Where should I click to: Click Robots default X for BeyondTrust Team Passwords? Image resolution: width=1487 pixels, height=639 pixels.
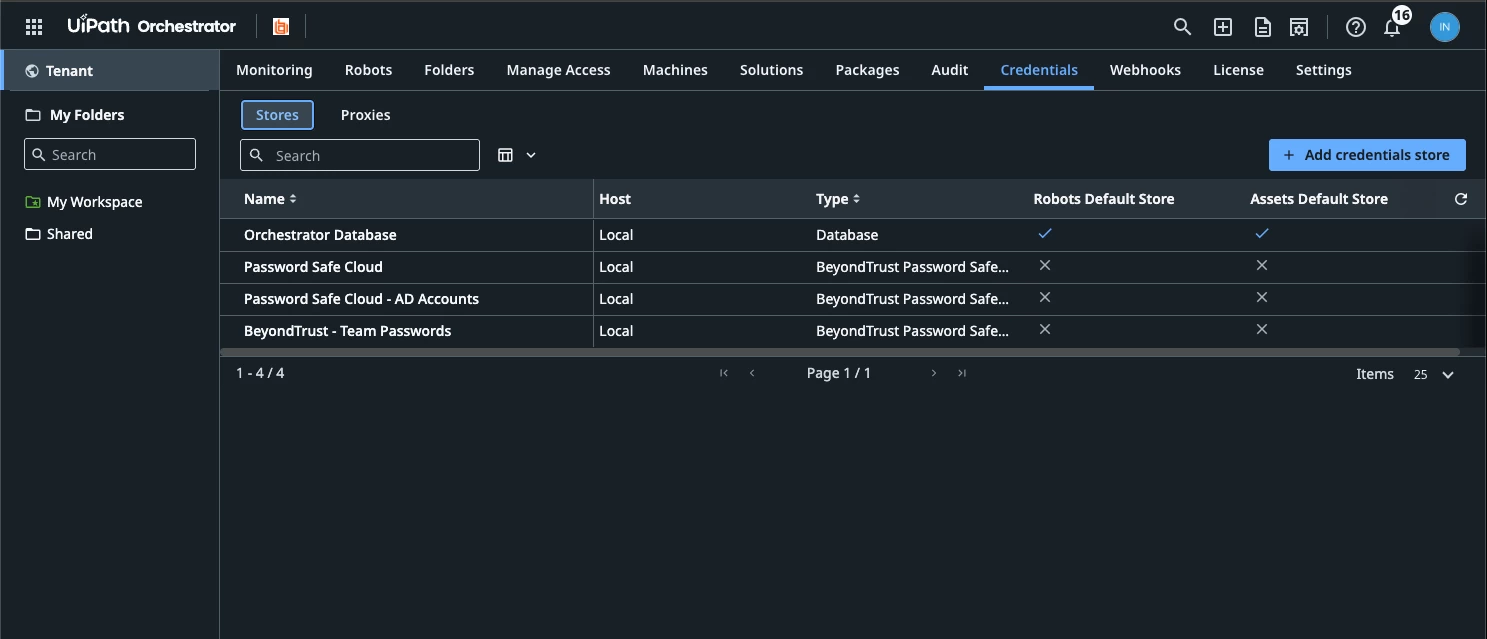click(1045, 329)
